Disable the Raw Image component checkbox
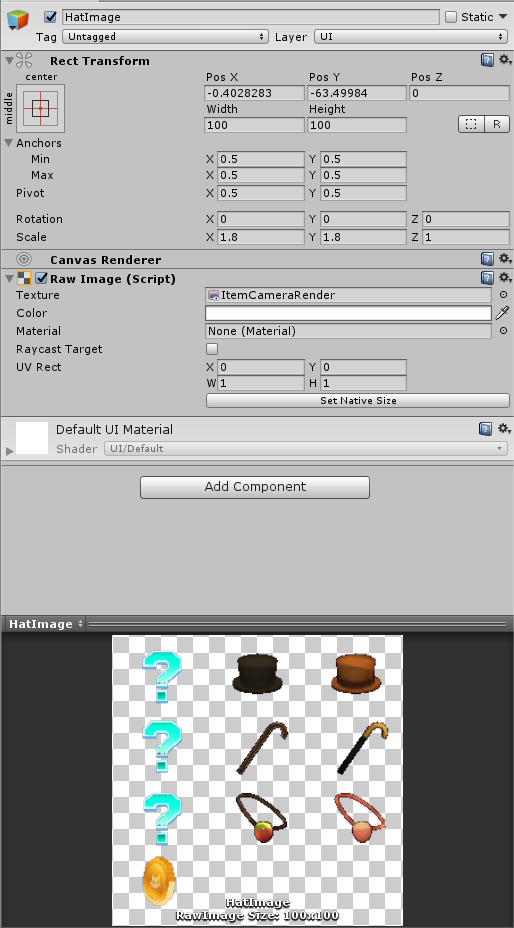The image size is (514, 928). coord(41,278)
